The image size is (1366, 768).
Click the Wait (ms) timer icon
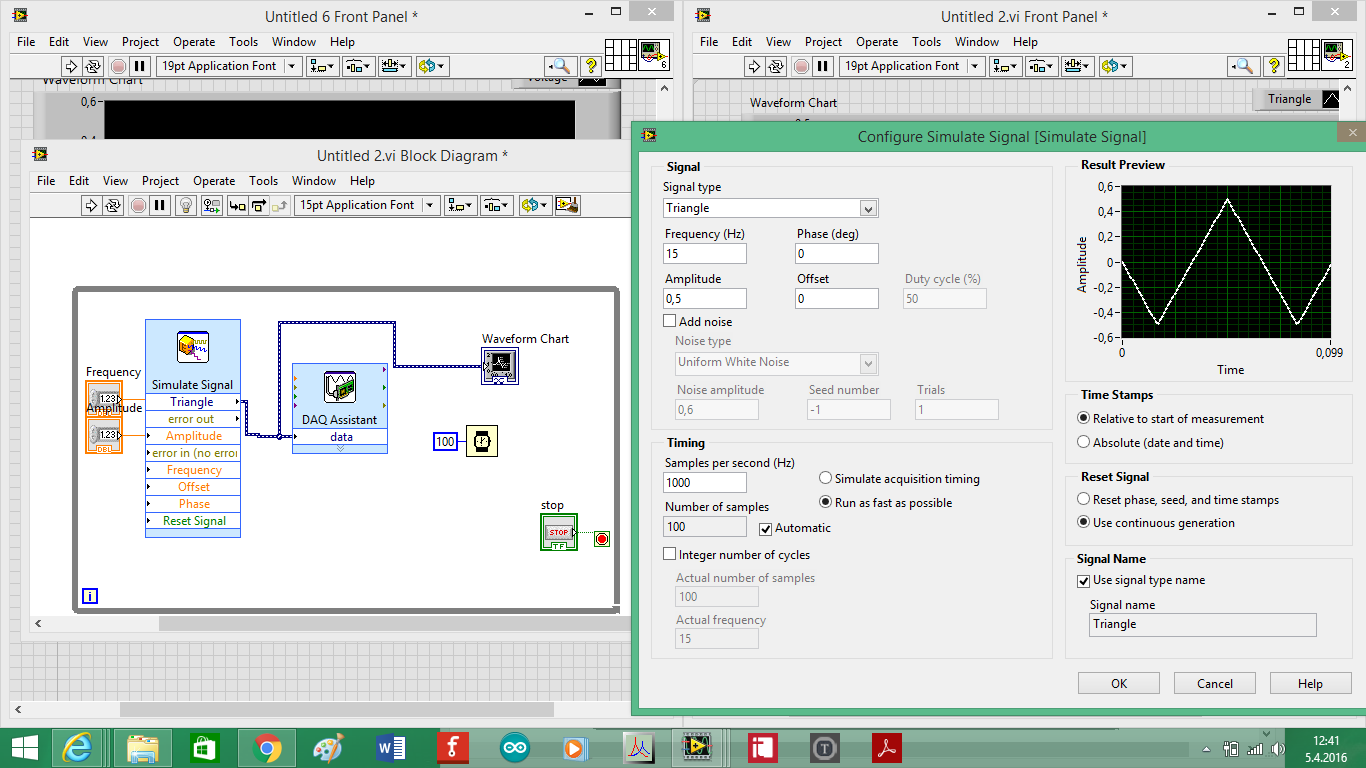[x=482, y=441]
